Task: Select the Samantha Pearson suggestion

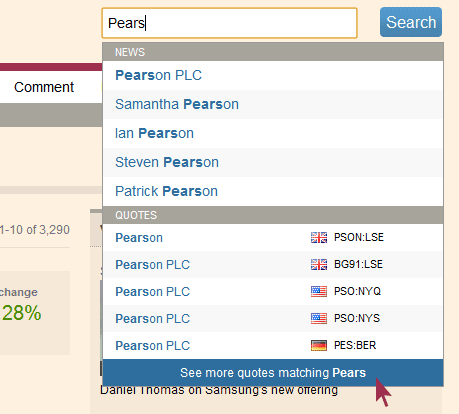Action: (x=273, y=104)
